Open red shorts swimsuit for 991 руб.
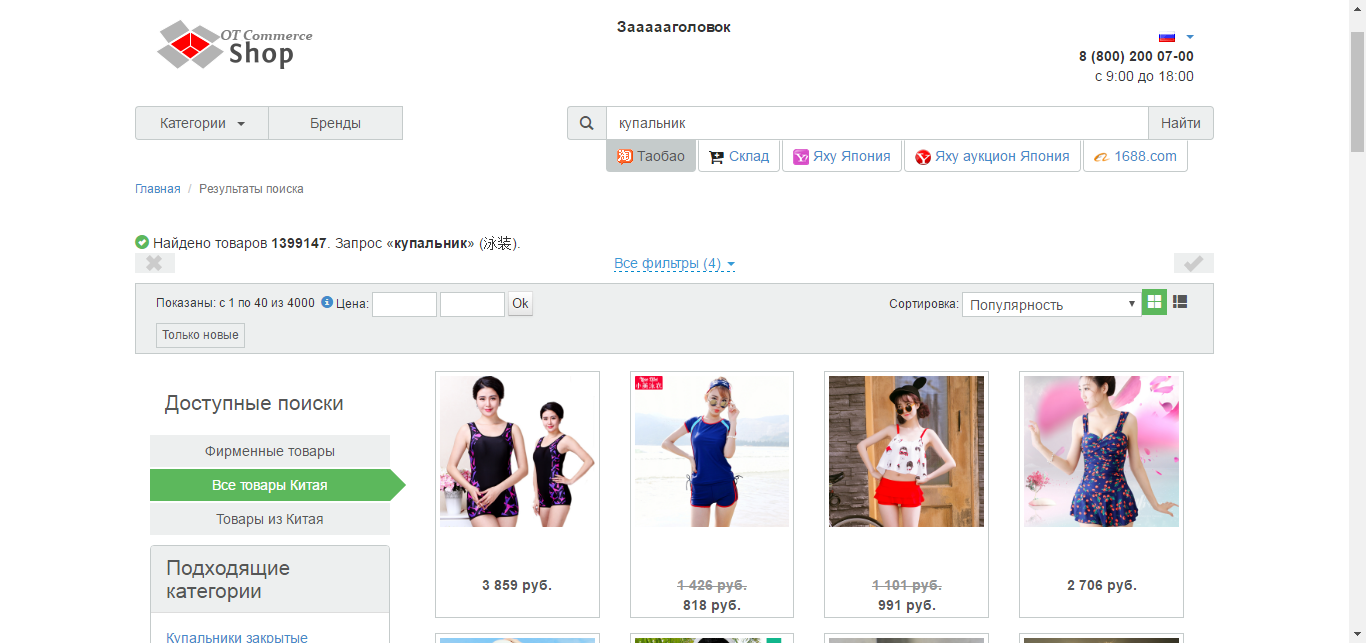Viewport: 1366px width, 643px height. click(x=906, y=494)
